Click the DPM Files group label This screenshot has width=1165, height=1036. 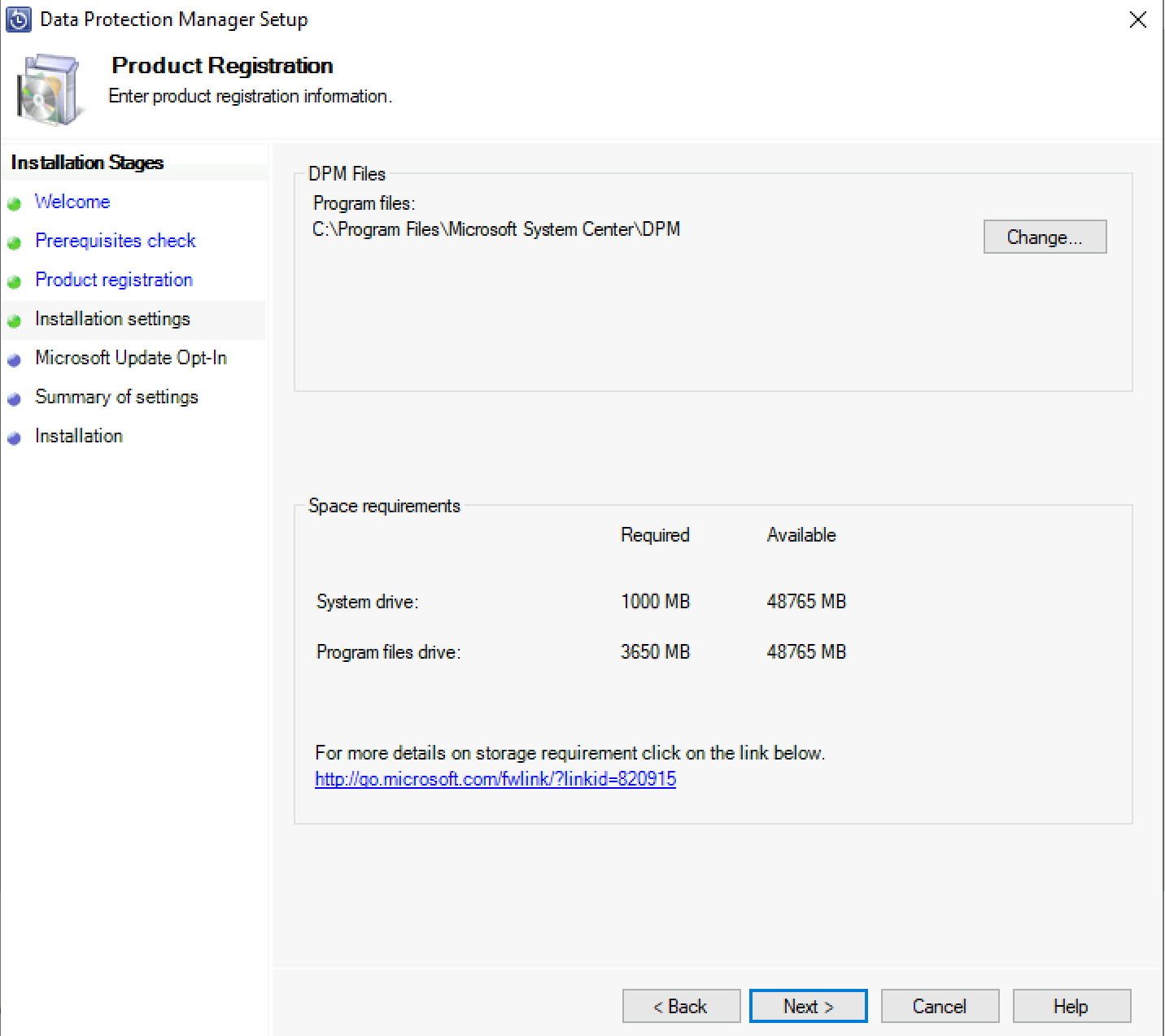pos(347,174)
